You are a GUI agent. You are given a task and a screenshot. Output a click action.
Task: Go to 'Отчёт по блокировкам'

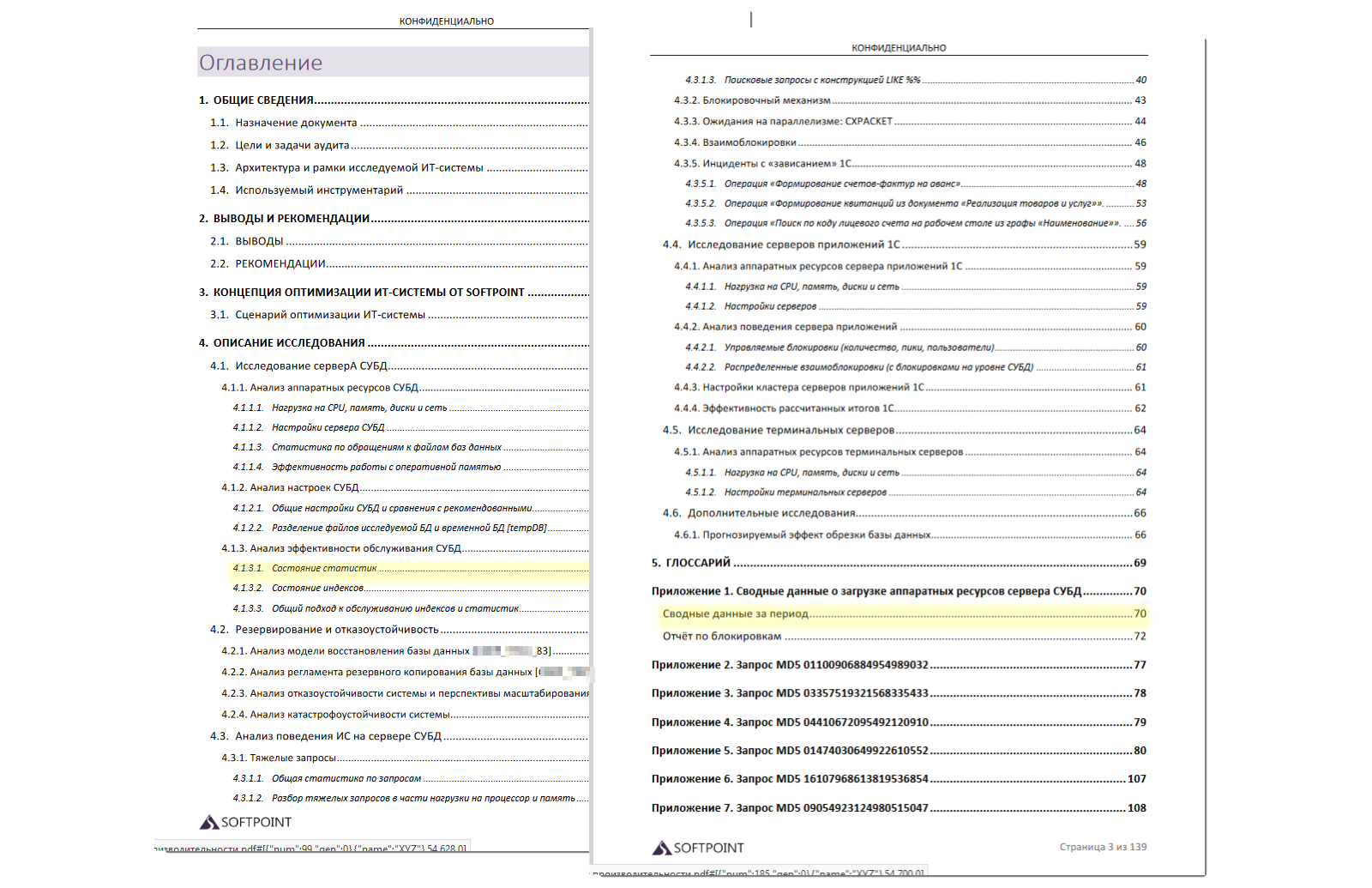pos(905,636)
